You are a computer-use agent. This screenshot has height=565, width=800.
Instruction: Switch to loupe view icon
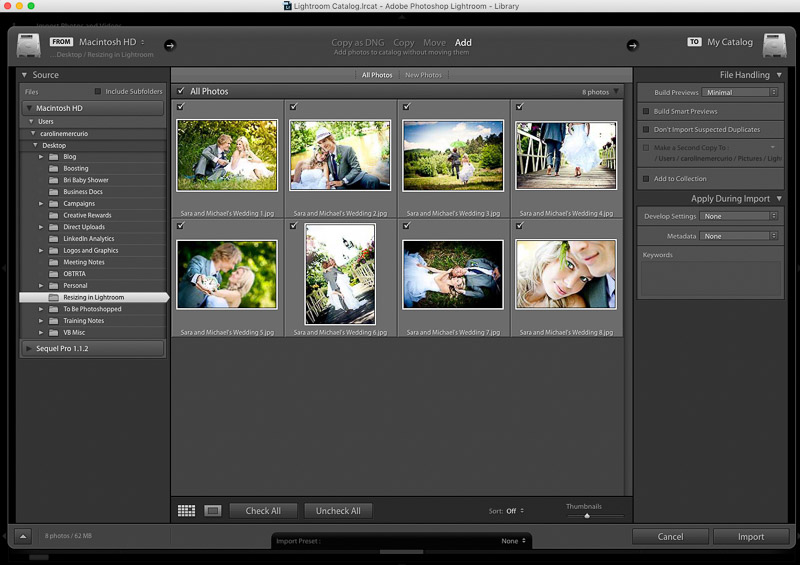212,510
